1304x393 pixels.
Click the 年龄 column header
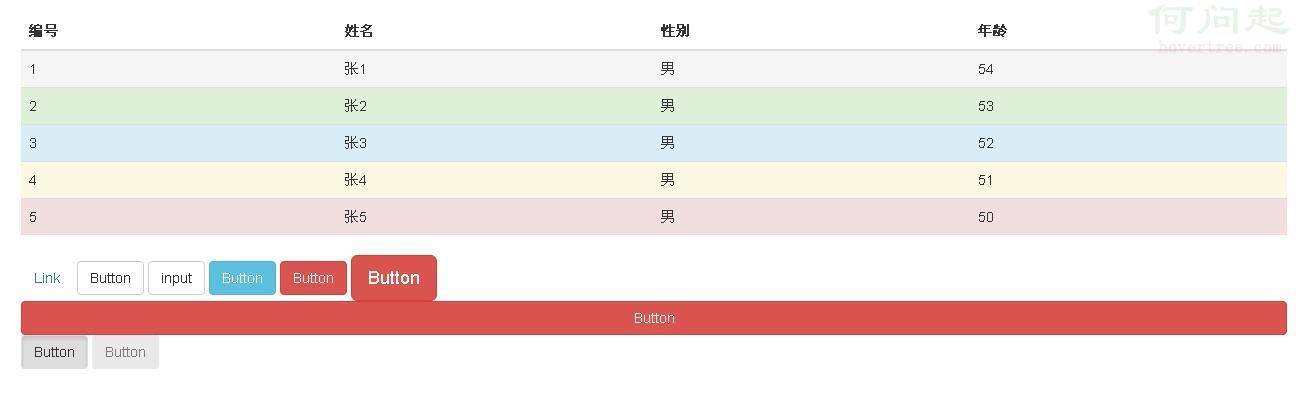pyautogui.click(x=992, y=31)
